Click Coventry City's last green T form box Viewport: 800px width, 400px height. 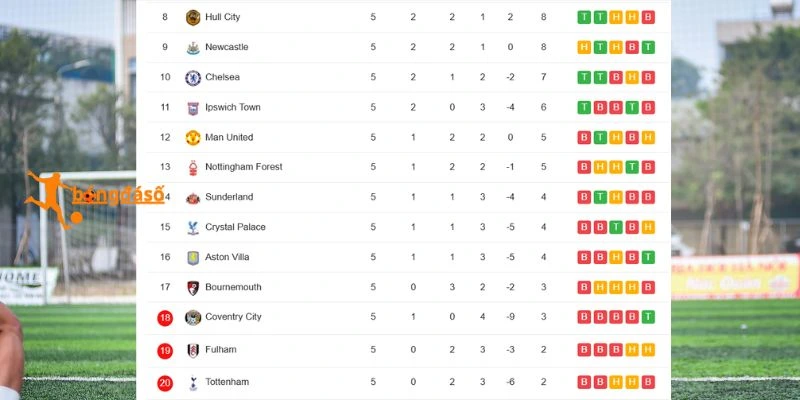tap(648, 317)
